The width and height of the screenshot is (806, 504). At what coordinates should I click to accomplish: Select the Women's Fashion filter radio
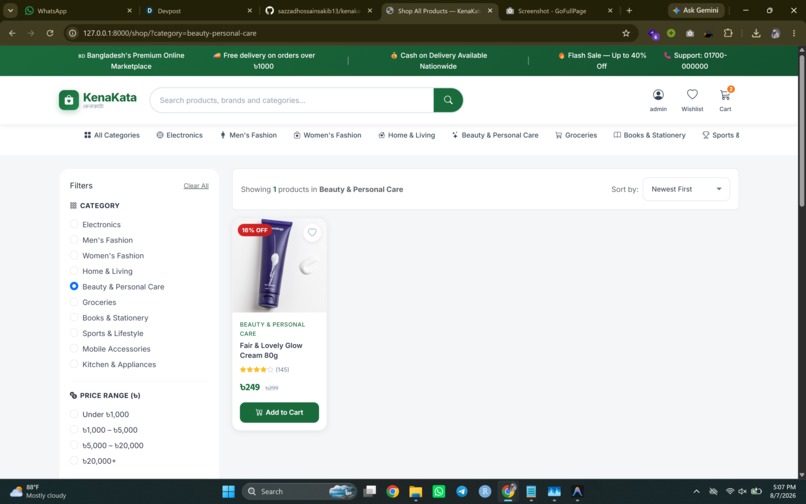point(74,255)
